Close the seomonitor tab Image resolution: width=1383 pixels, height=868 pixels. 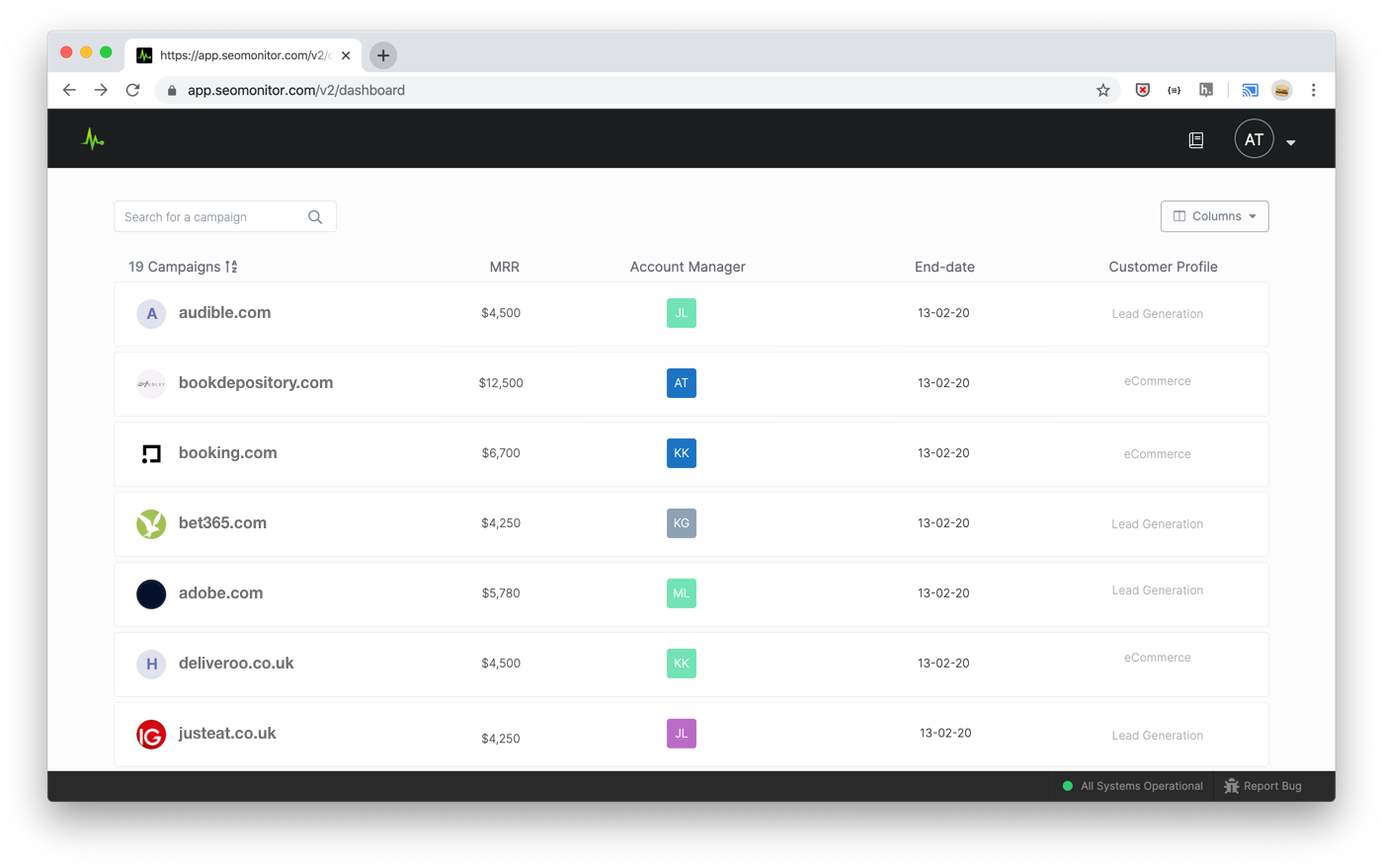click(x=346, y=55)
